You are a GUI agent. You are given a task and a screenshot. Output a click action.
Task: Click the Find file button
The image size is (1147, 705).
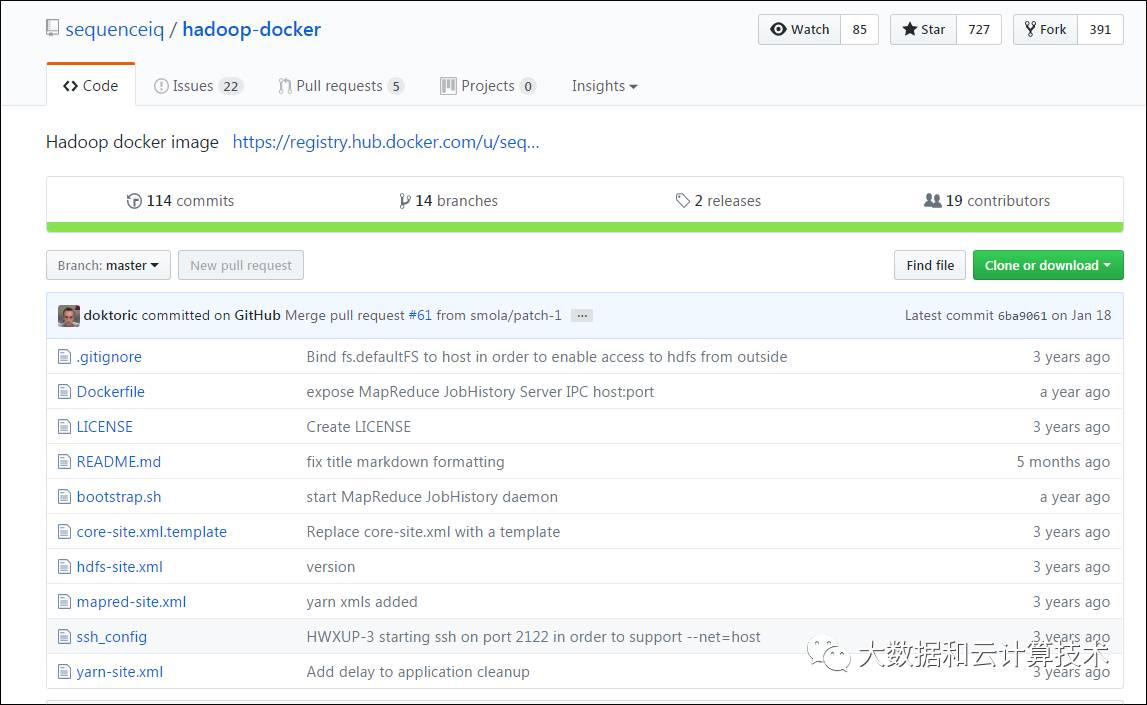(x=930, y=265)
